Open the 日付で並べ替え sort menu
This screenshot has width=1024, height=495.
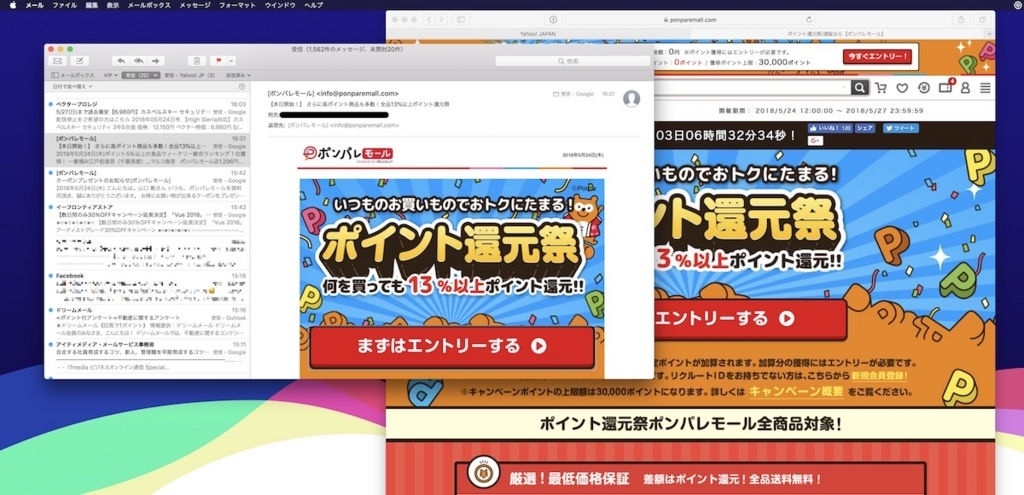point(71,86)
